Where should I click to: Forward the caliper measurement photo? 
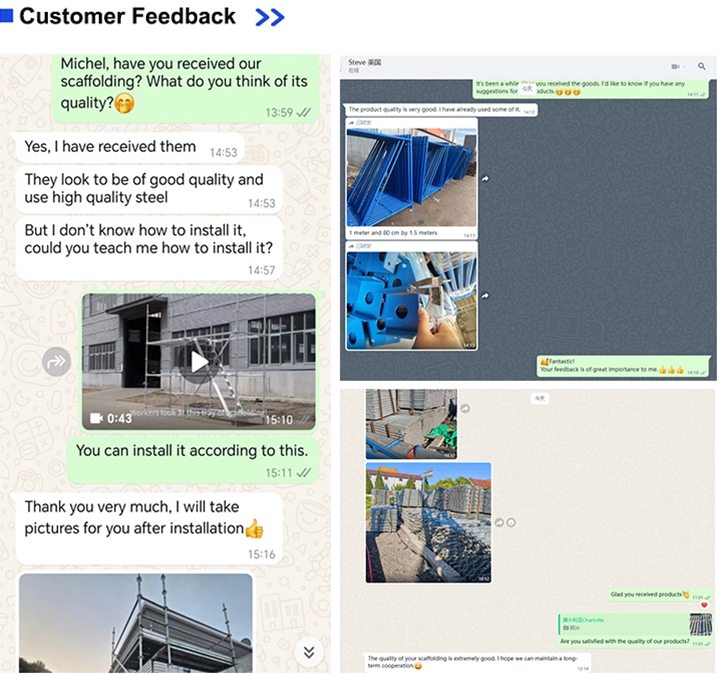(x=485, y=296)
